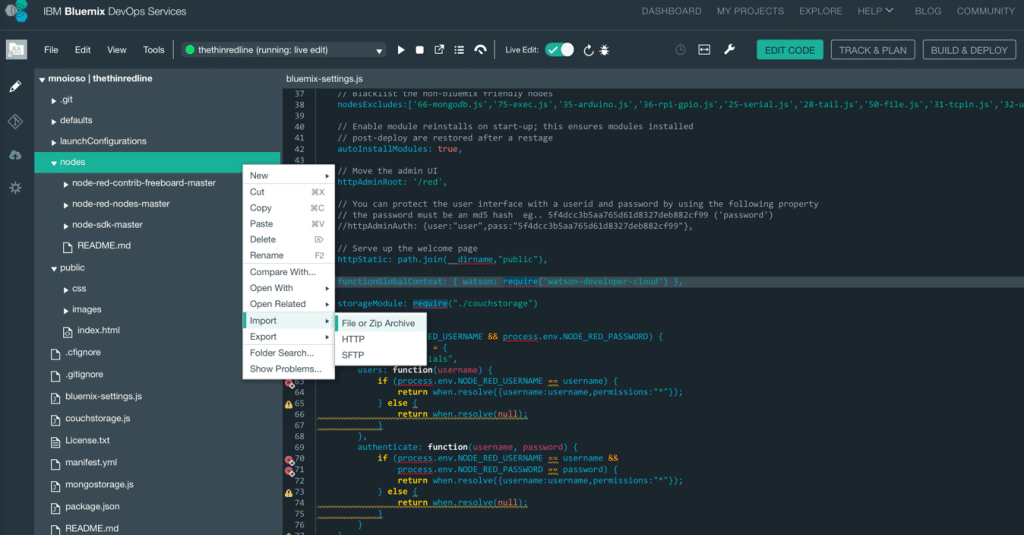Toggle the Live Edit switch

(x=560, y=50)
